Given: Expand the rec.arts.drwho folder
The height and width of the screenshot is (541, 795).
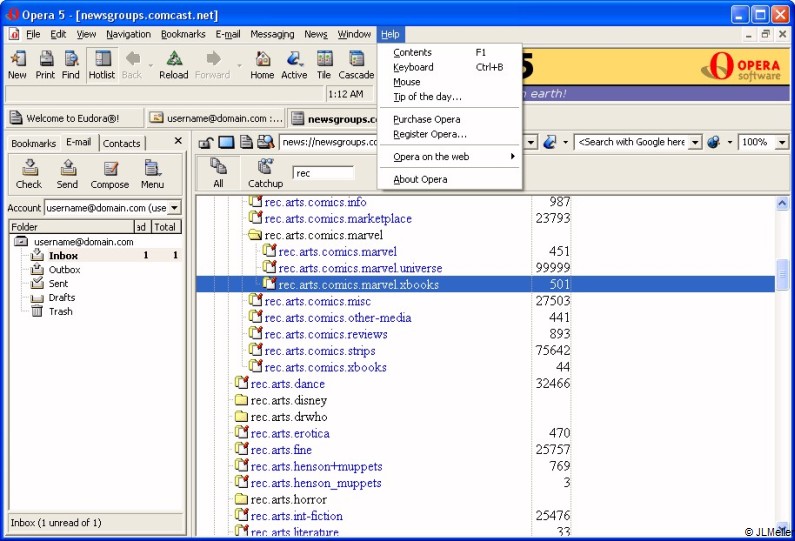Looking at the screenshot, I should pos(241,417).
